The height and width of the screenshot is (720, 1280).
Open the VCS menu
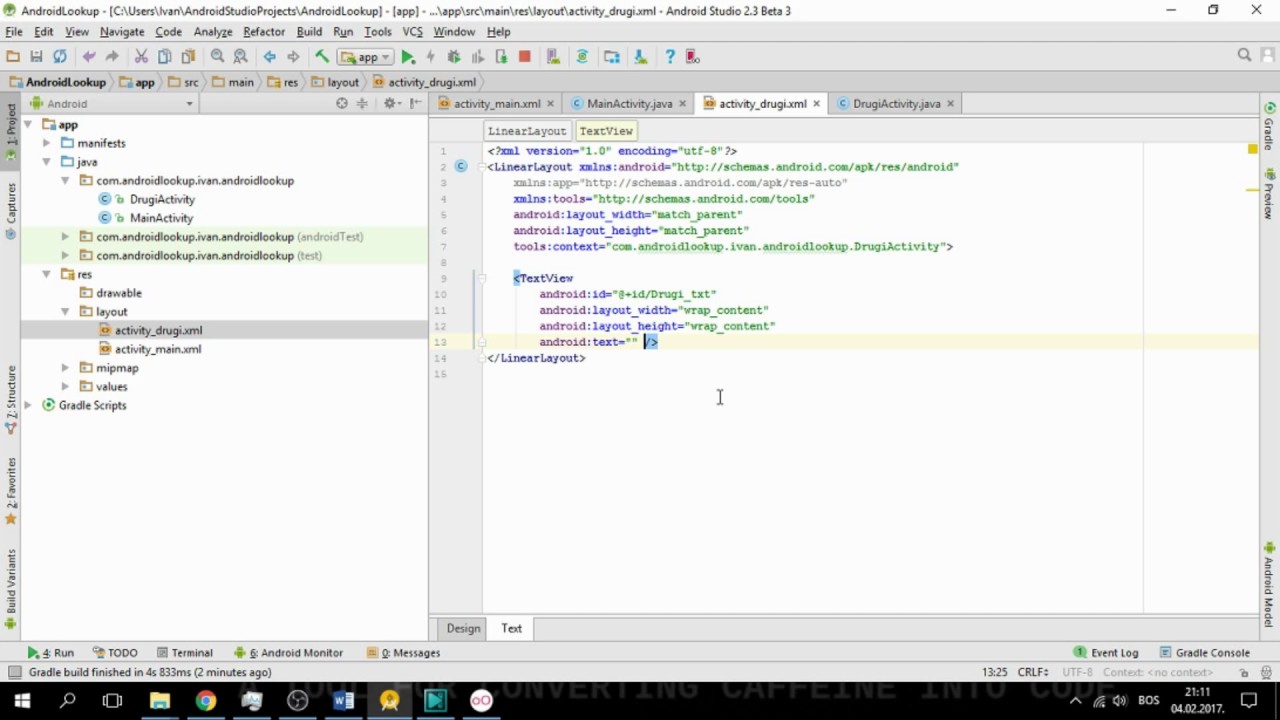pos(412,32)
